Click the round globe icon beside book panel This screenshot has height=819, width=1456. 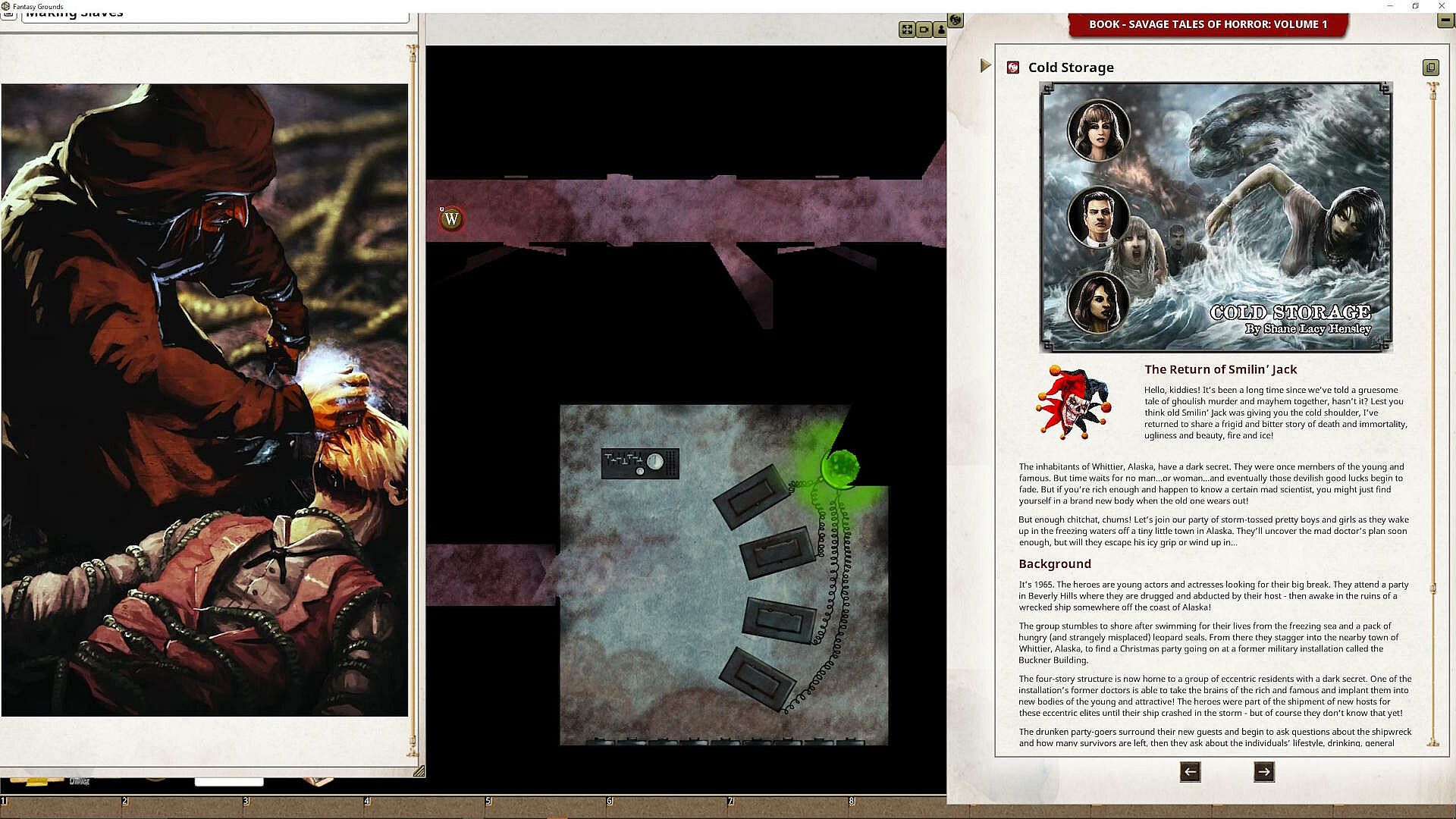click(955, 20)
